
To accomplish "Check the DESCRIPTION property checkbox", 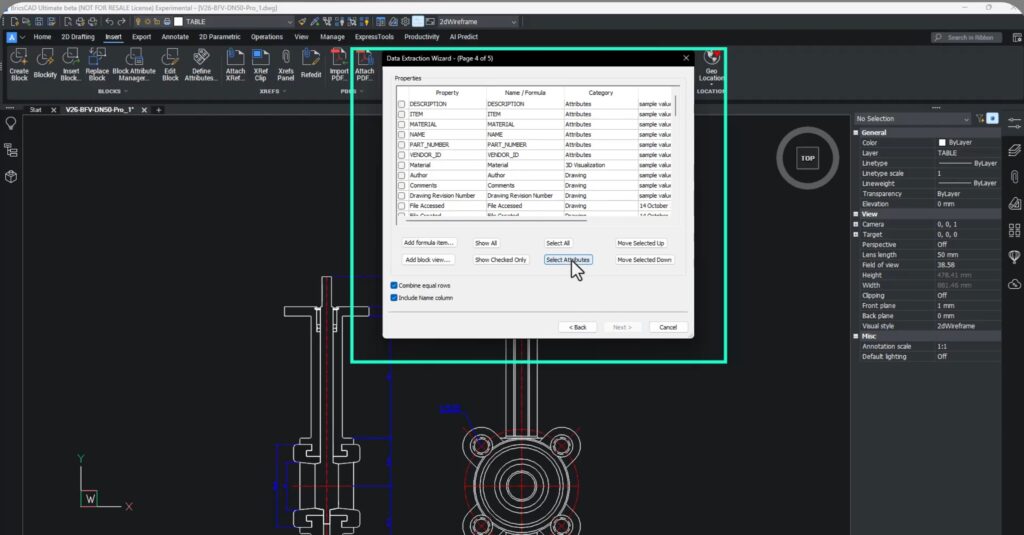I will (402, 105).
